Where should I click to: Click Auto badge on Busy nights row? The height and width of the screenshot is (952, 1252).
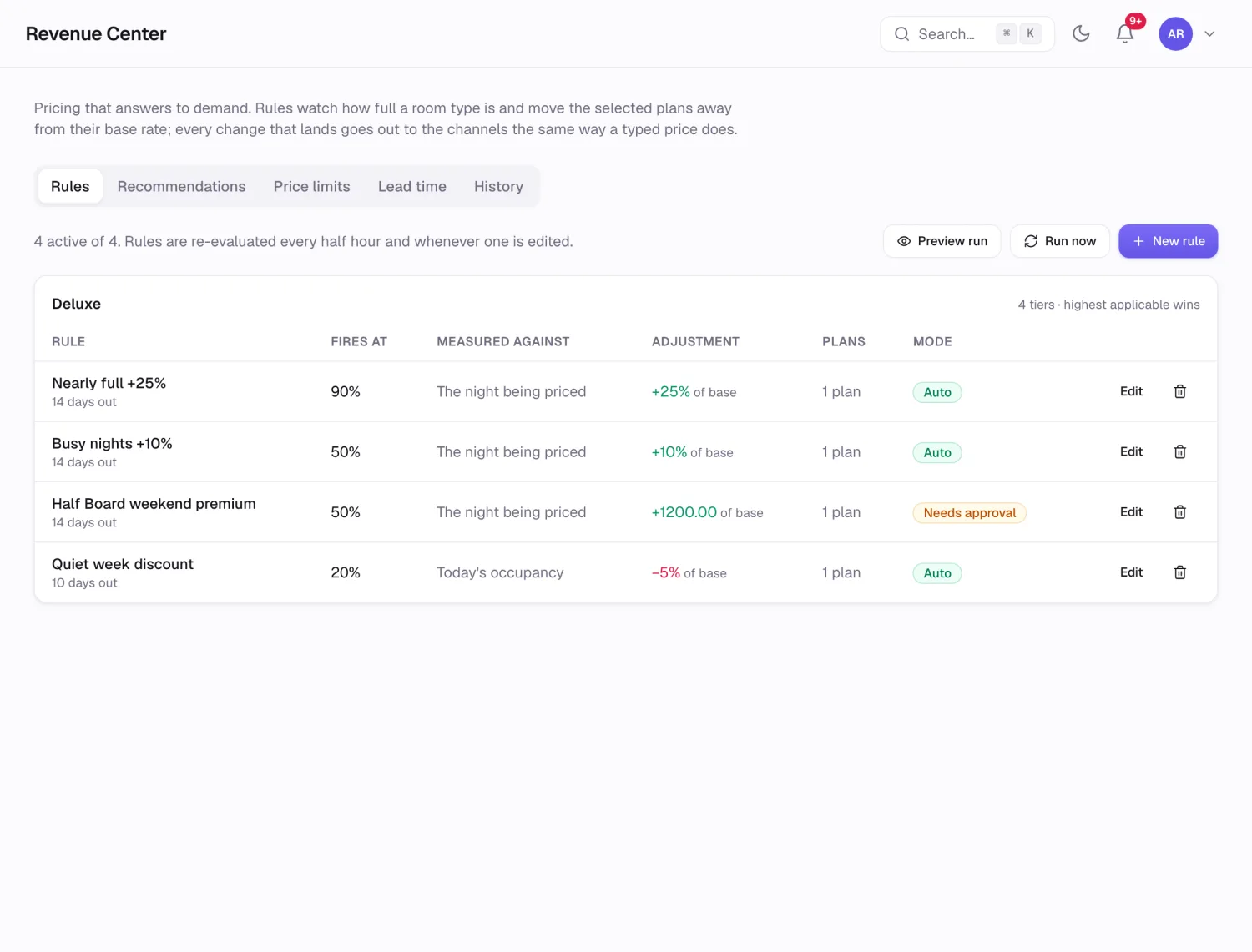[x=937, y=452]
